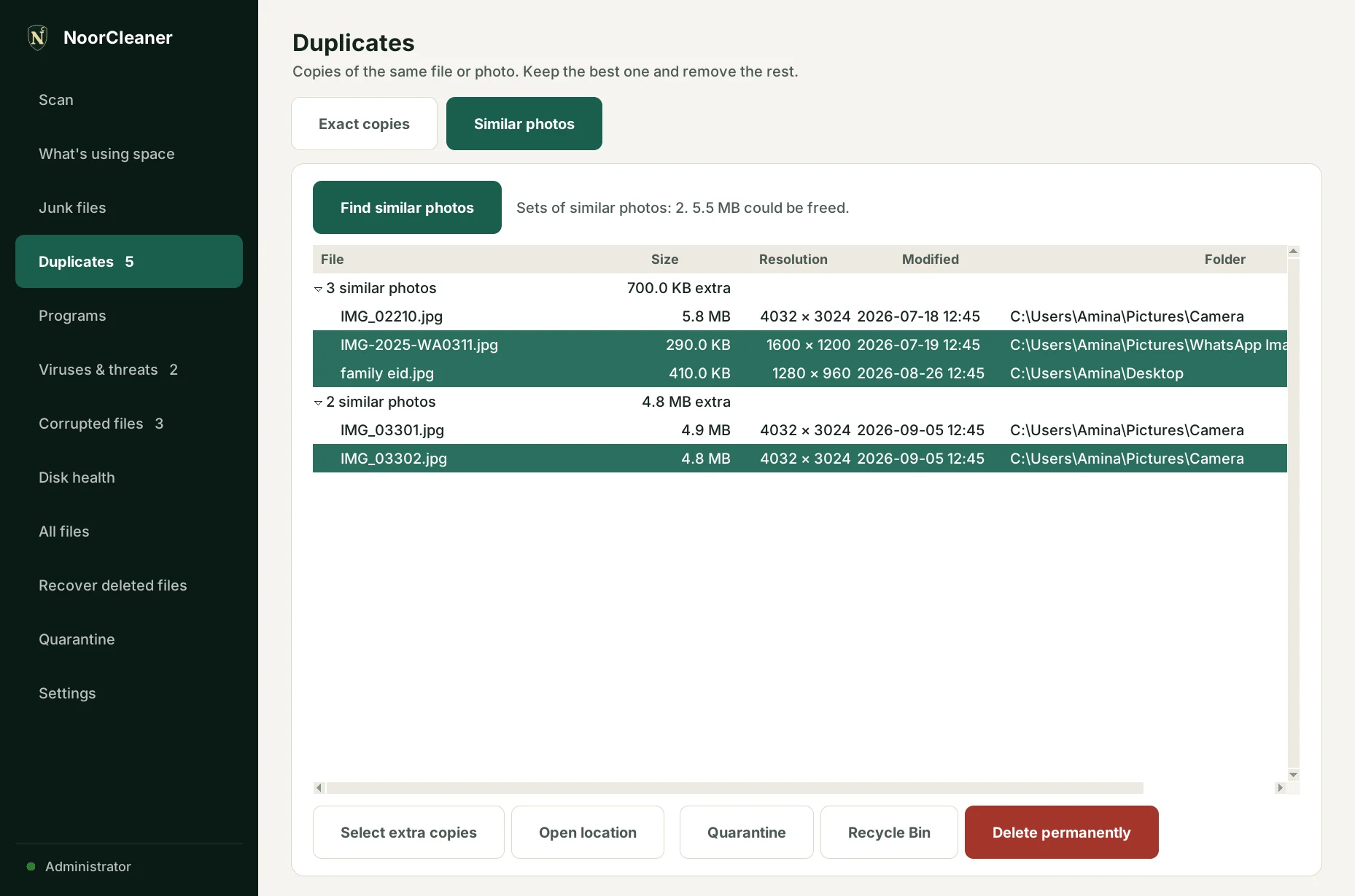Screen dimensions: 1355x896
Task: Click the NoorCleaner shield logo
Action: [37, 37]
